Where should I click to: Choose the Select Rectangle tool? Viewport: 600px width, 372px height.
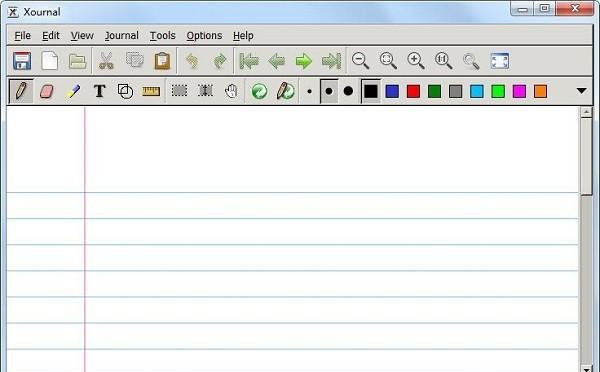pos(179,91)
